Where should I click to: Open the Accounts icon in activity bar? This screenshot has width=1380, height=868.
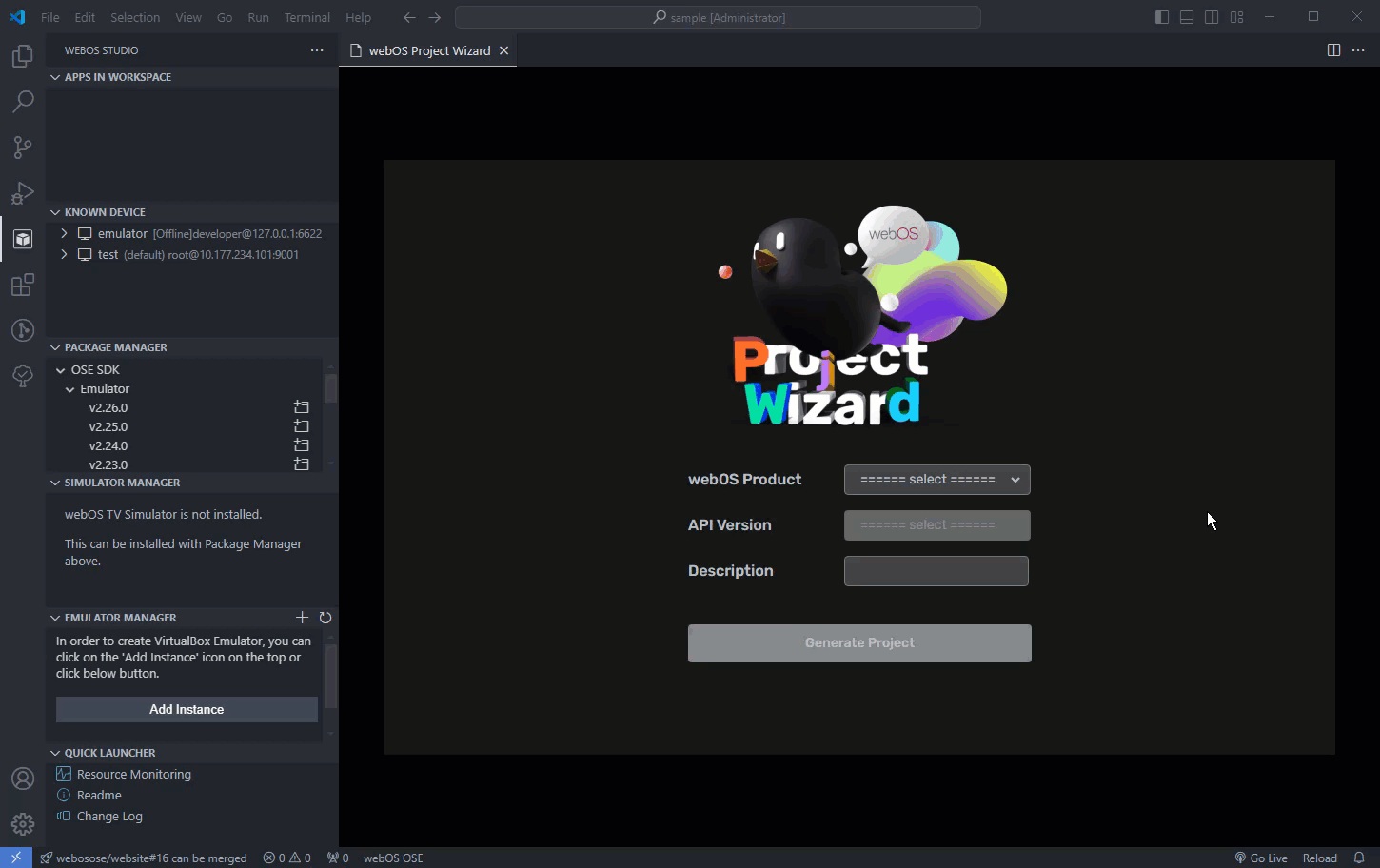(23, 779)
